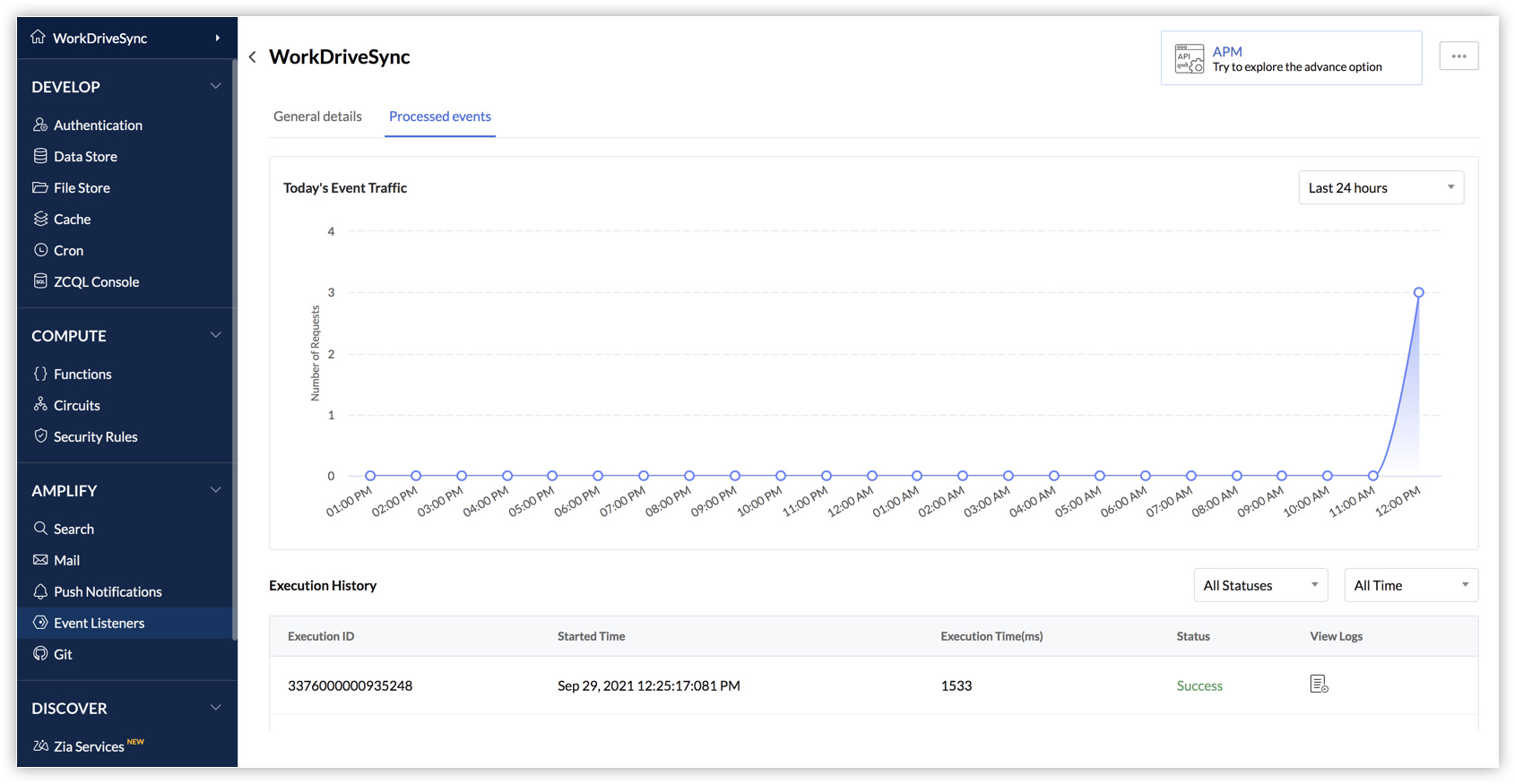This screenshot has height=784, width=1515.
Task: Click the 12:00 PM data point on chart
Action: coord(1418,293)
